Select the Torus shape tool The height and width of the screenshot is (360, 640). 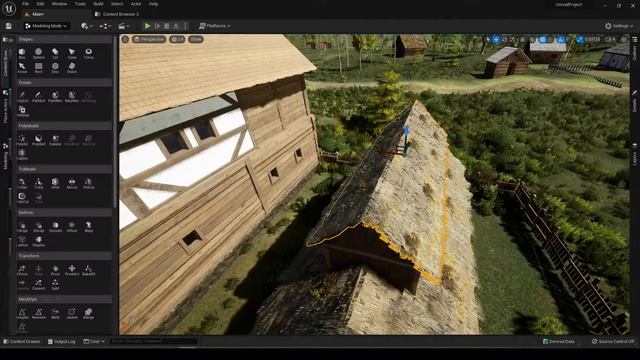tap(89, 53)
